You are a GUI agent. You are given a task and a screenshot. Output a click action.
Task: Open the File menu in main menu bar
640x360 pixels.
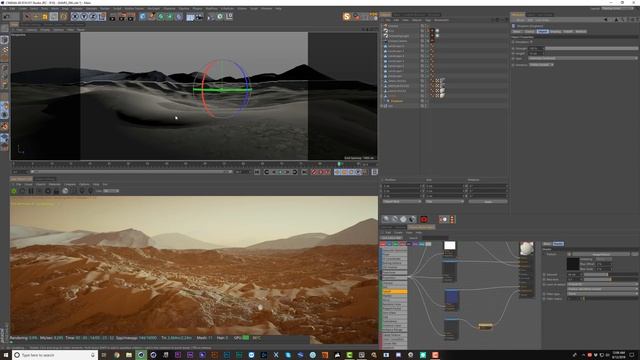click(x=4, y=8)
